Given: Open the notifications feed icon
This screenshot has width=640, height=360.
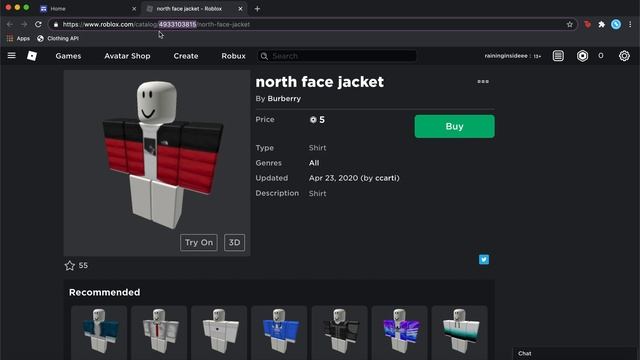Looking at the screenshot, I should point(558,56).
